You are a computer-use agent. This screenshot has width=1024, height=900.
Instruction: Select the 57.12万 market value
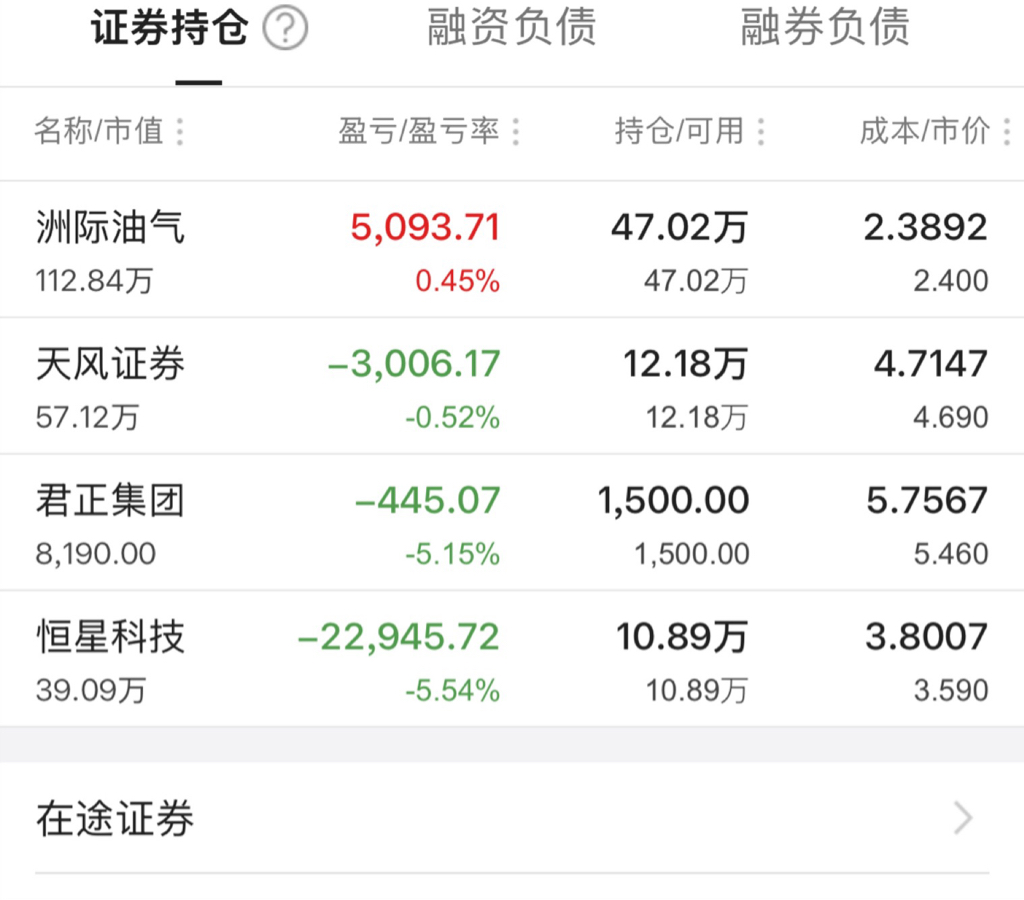(88, 417)
